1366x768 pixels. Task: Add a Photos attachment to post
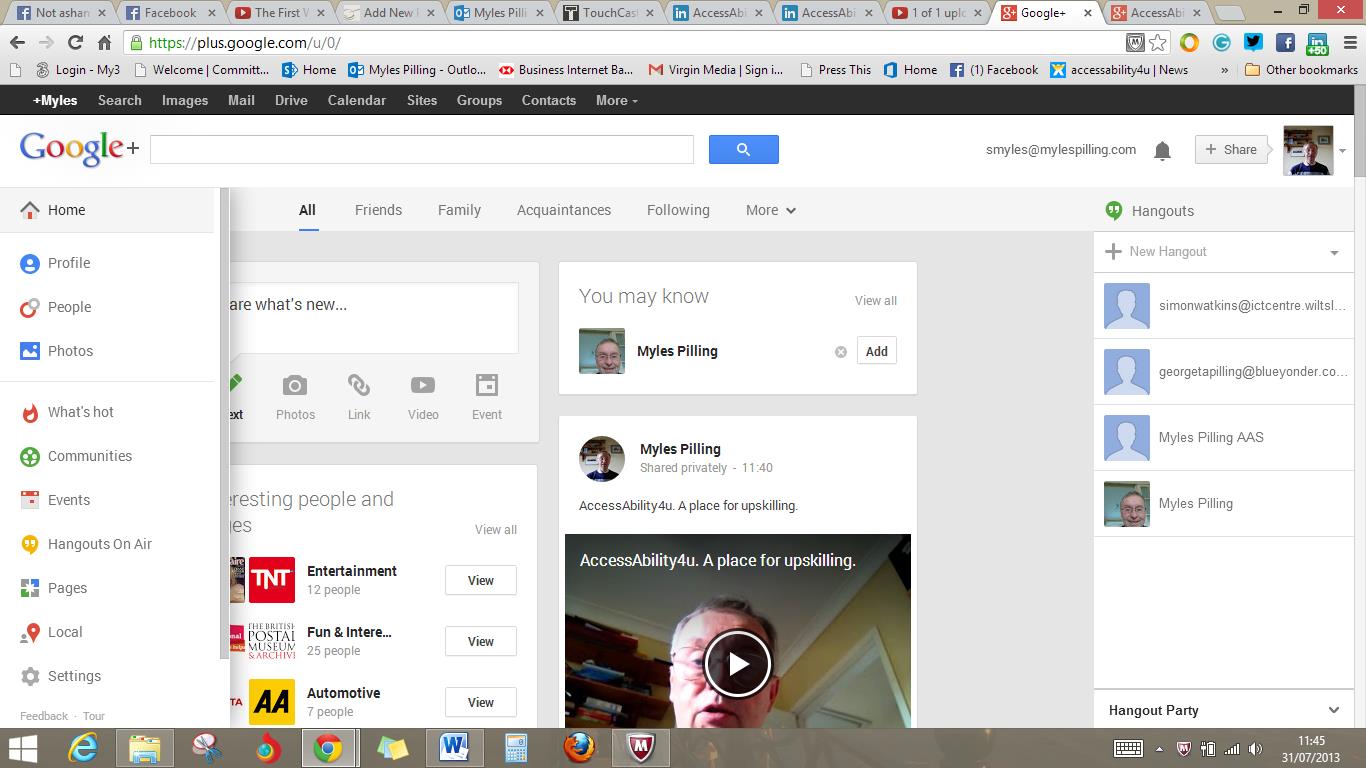pyautogui.click(x=295, y=397)
